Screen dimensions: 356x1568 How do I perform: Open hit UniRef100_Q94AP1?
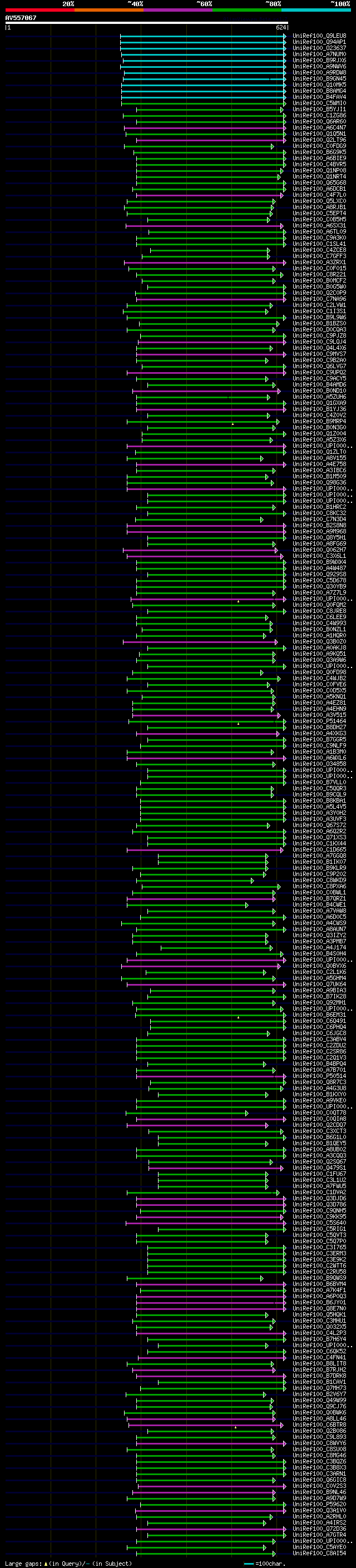click(x=319, y=42)
